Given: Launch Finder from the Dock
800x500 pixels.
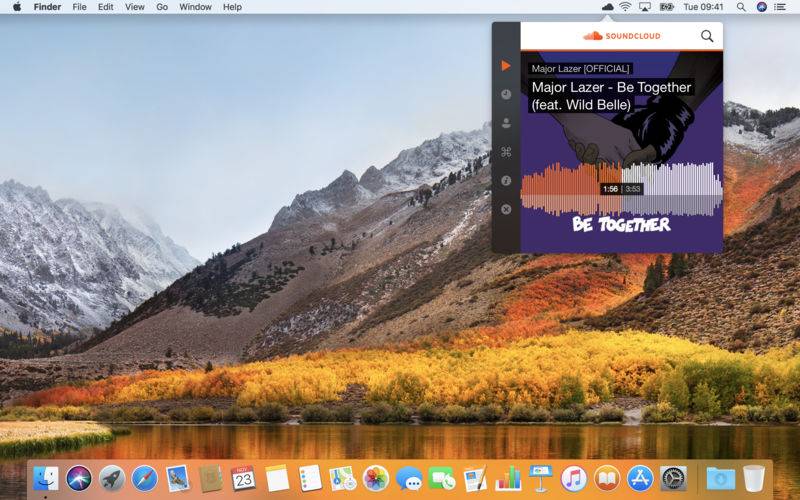Looking at the screenshot, I should pos(46,479).
